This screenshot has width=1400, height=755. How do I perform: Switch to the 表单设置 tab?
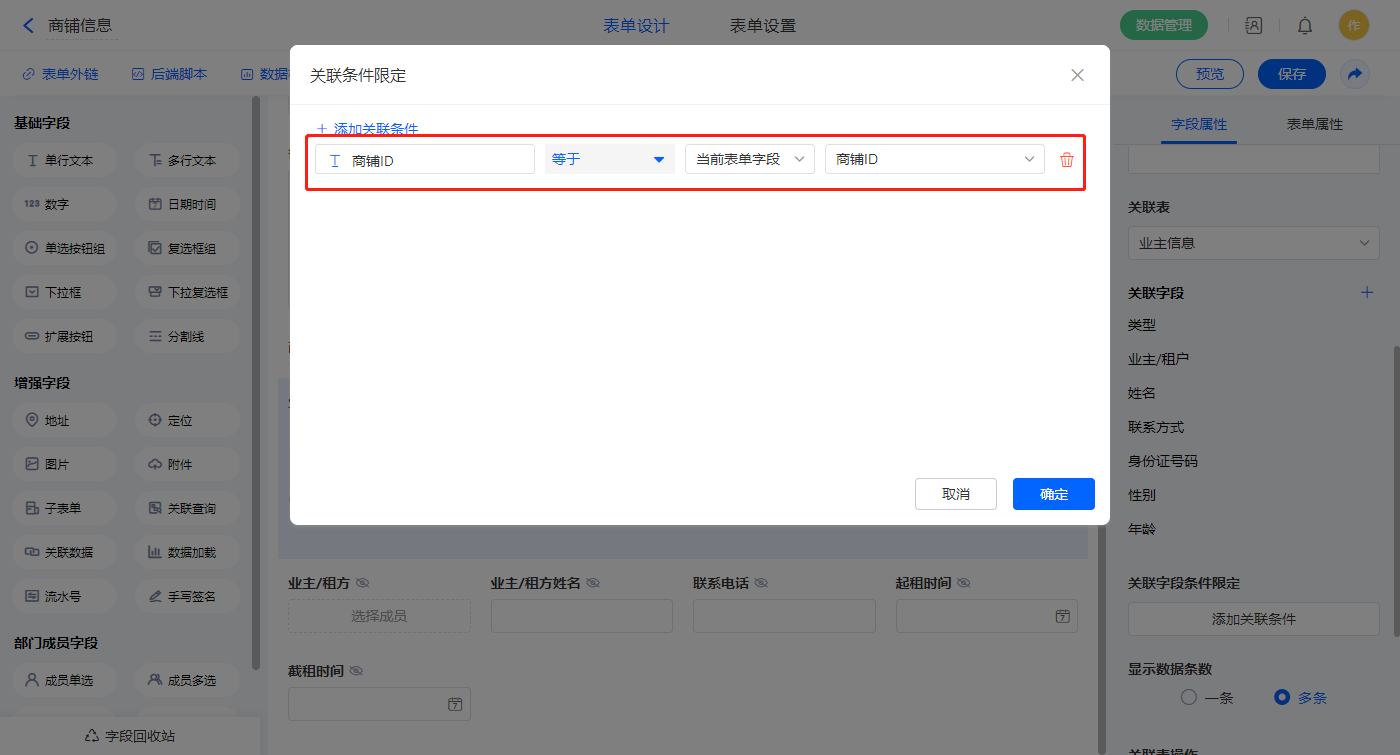[x=763, y=26]
